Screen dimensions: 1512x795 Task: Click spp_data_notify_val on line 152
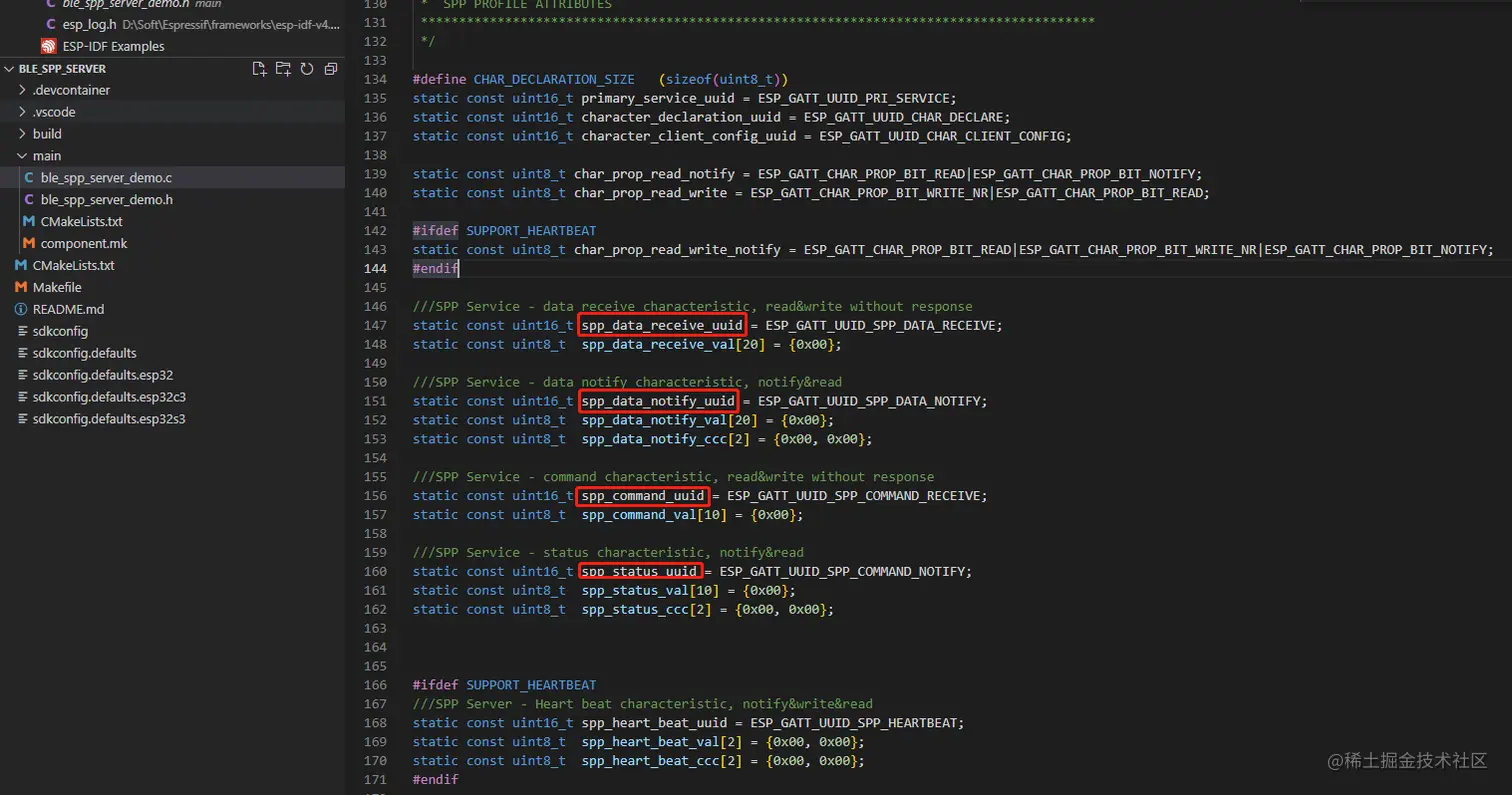pos(654,420)
